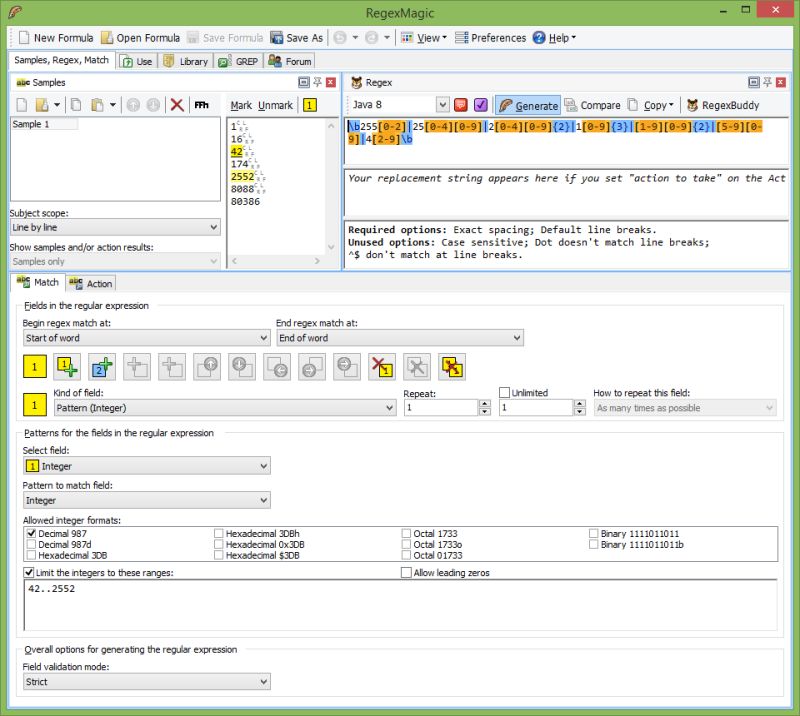Increase the Repeat value with the spinner
800x716 pixels.
point(484,403)
